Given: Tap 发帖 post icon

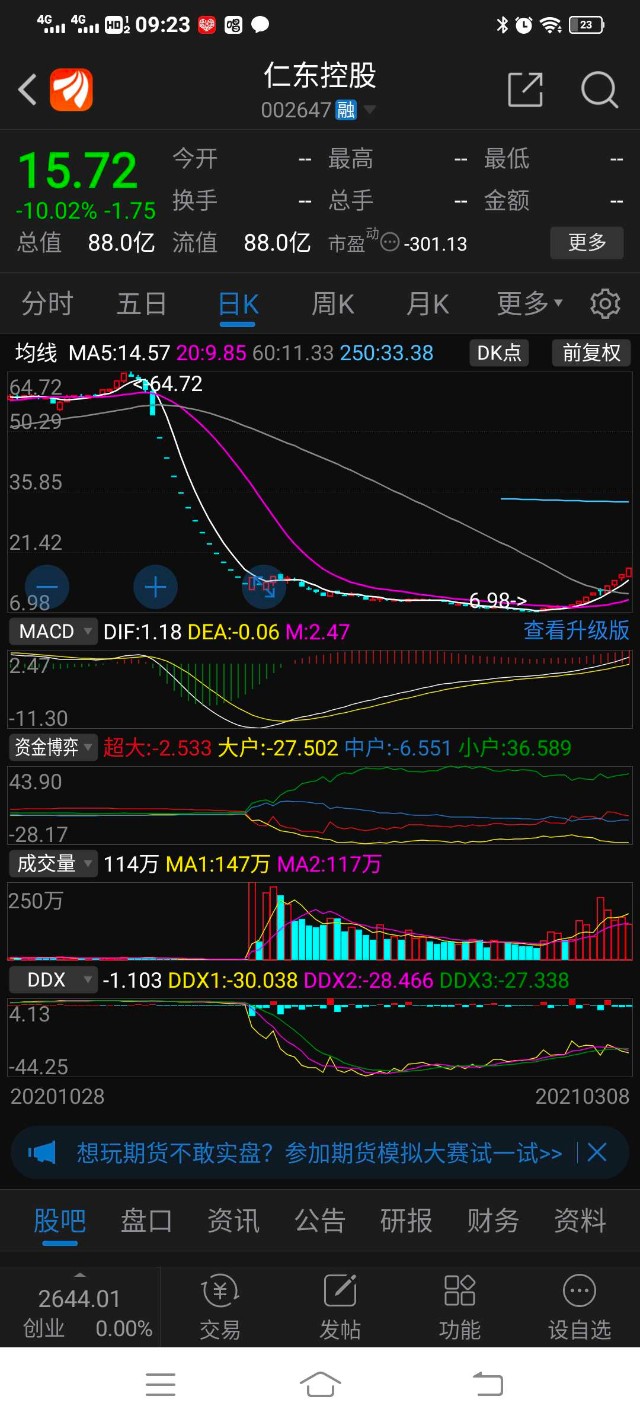Looking at the screenshot, I should pyautogui.click(x=340, y=1306).
